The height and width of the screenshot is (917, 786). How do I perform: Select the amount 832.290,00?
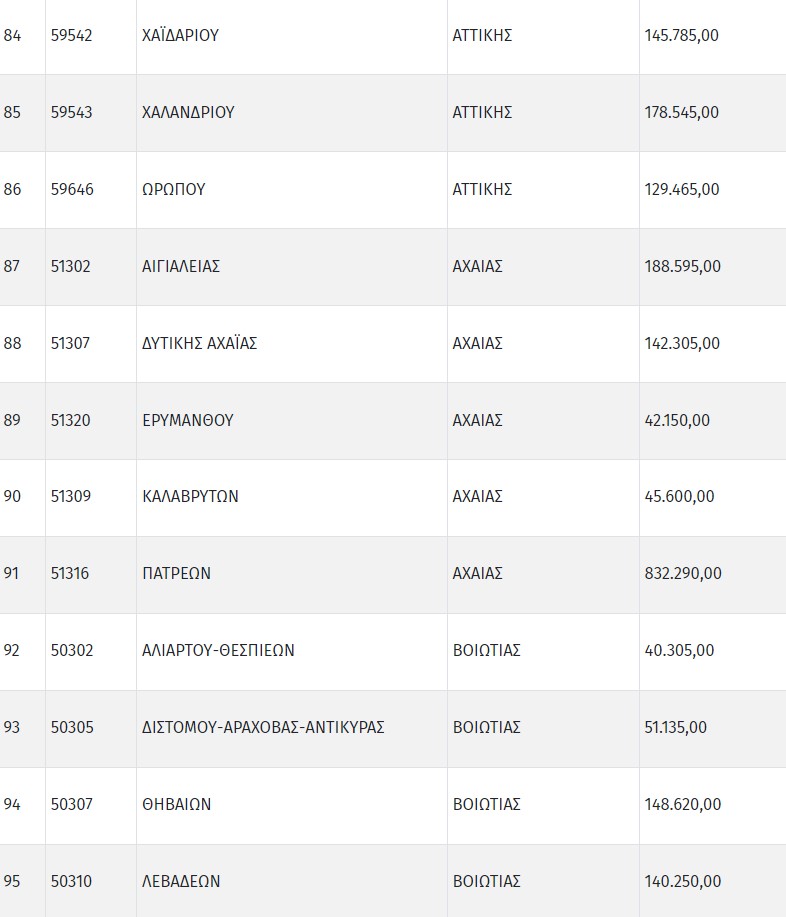[683, 574]
